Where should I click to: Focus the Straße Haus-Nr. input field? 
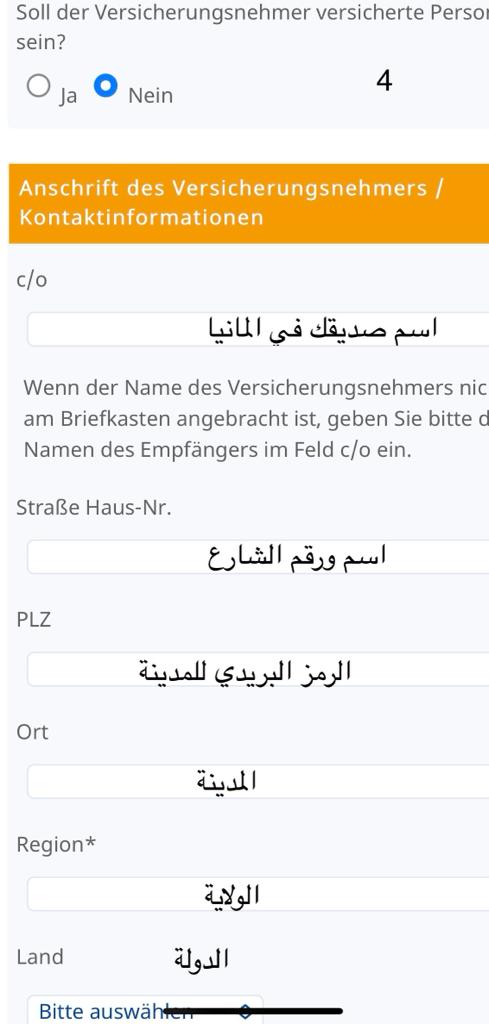[x=258, y=556]
